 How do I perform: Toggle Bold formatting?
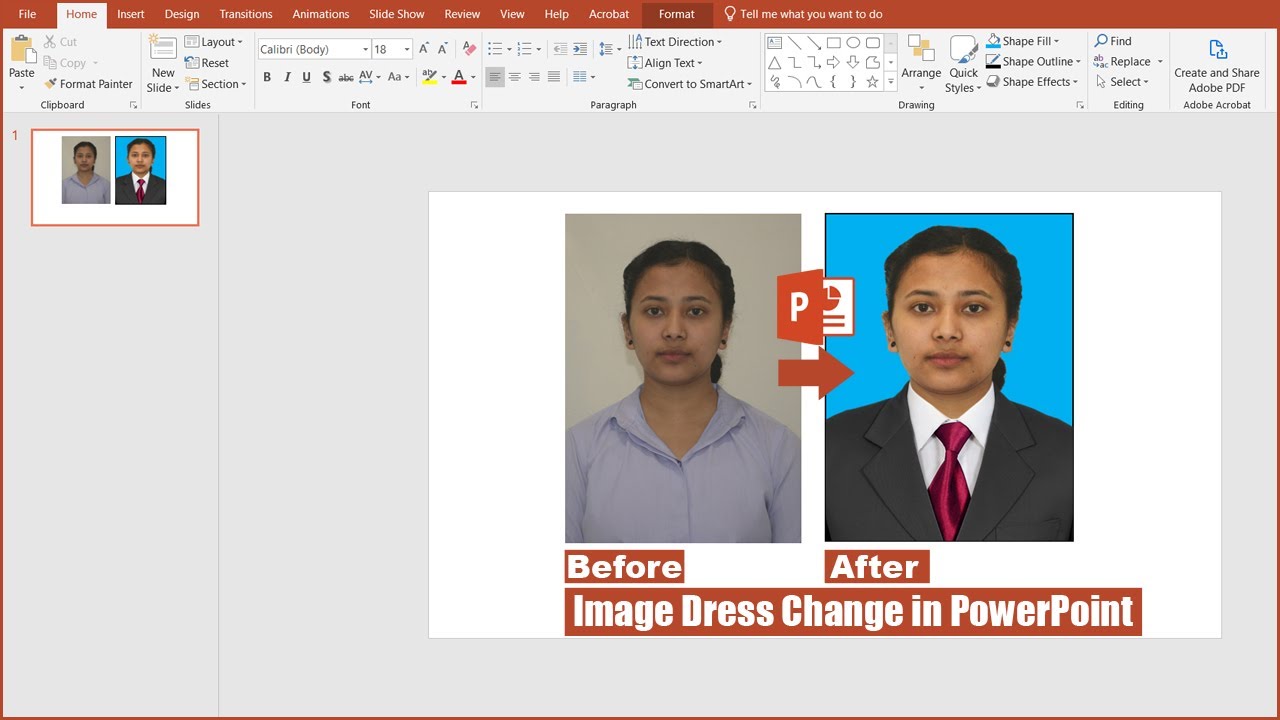click(267, 77)
